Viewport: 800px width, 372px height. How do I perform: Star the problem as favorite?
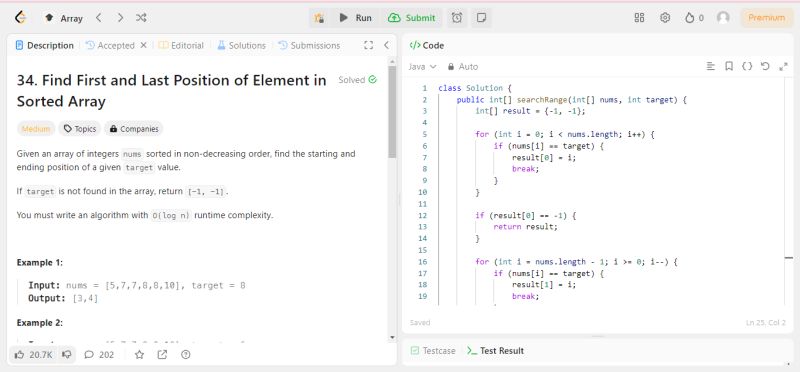(x=139, y=354)
